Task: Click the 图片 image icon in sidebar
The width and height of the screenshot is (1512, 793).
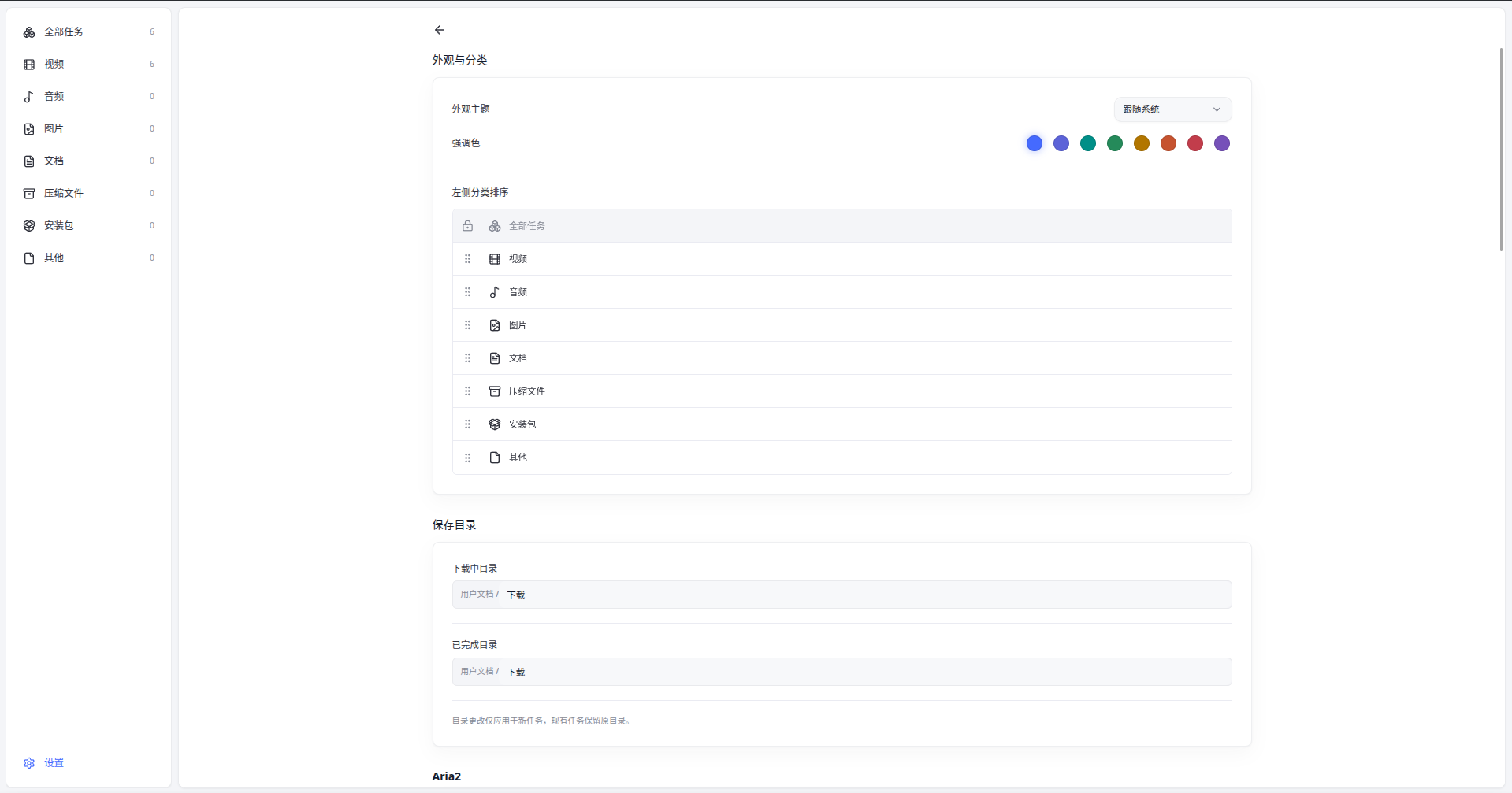Action: 29,129
